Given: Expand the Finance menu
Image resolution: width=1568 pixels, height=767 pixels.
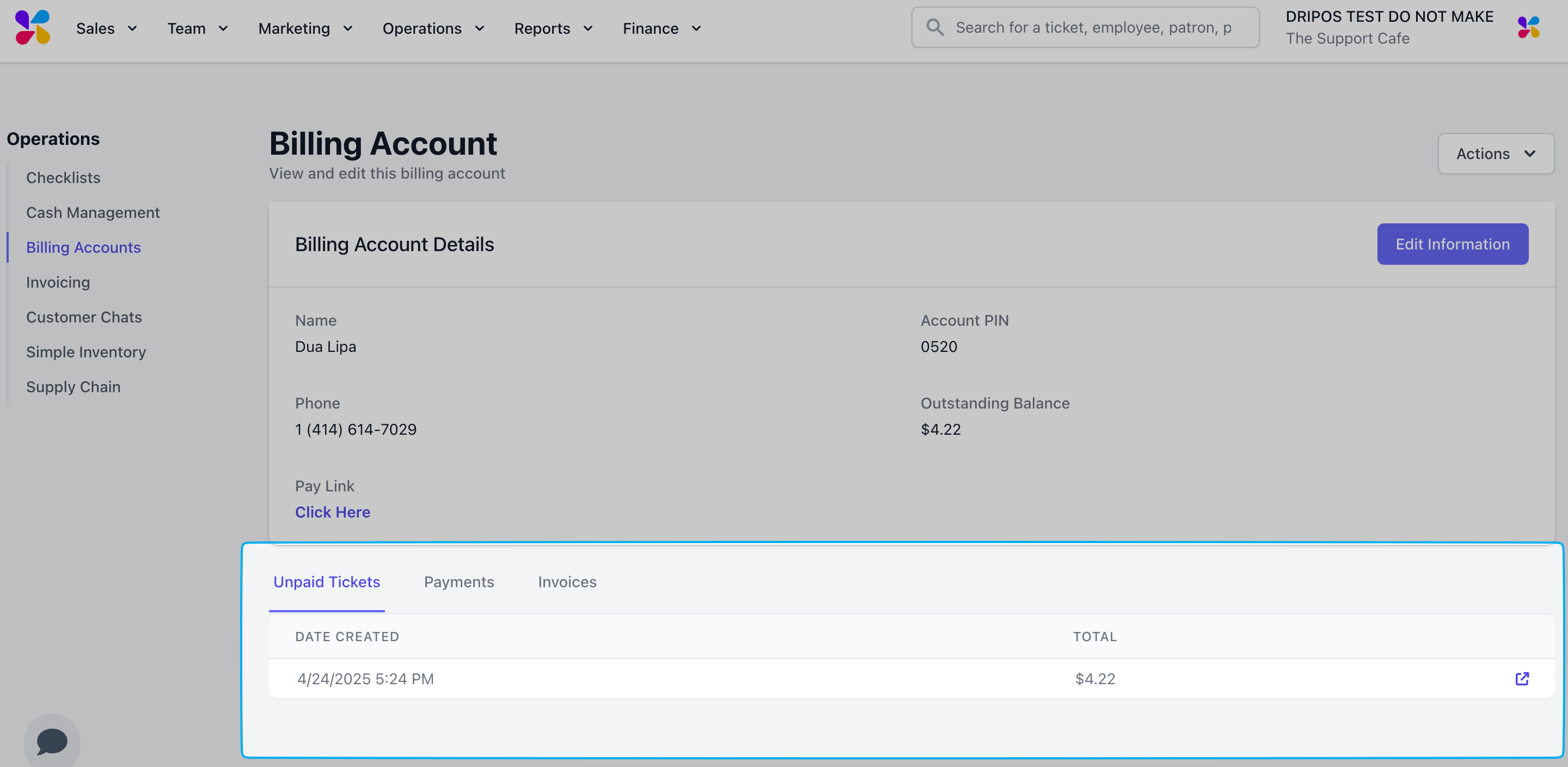Looking at the screenshot, I should click(661, 29).
